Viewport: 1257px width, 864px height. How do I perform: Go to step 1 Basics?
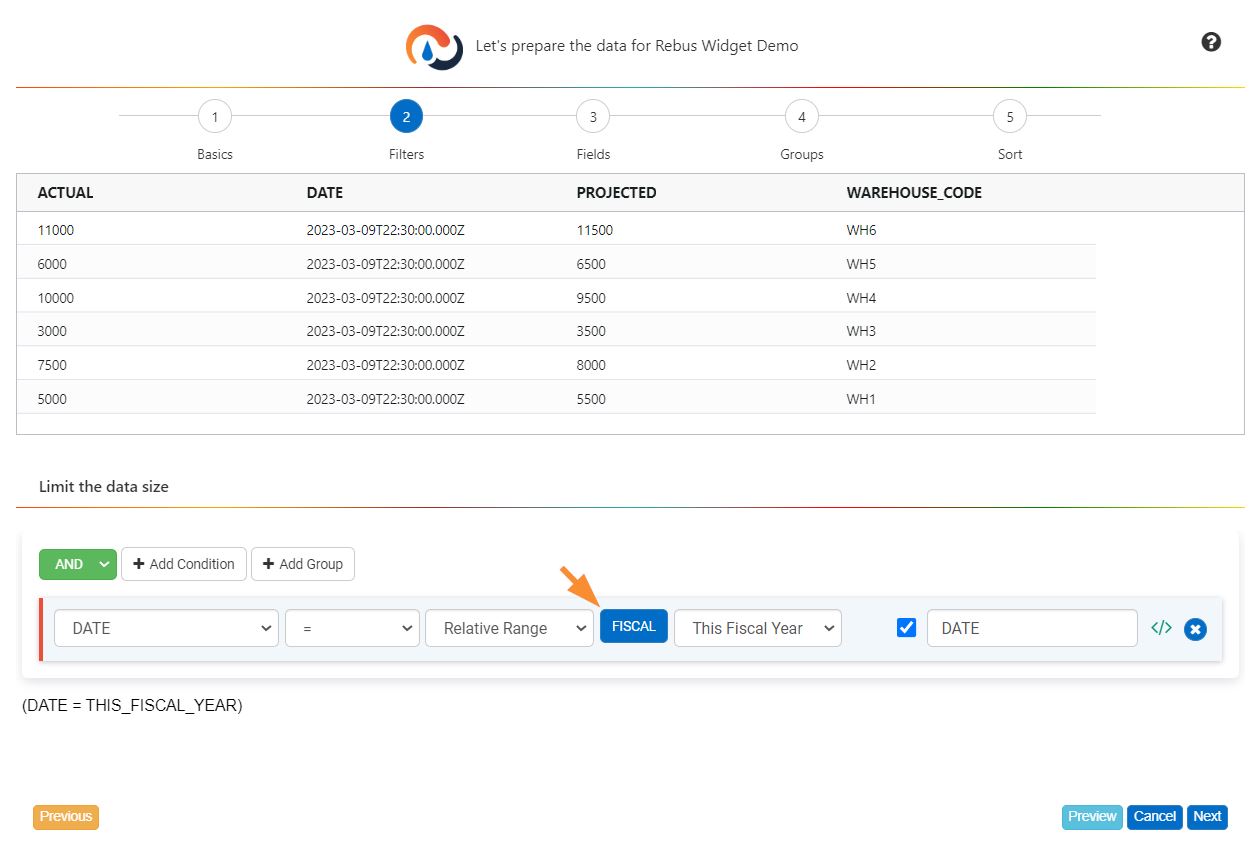pyautogui.click(x=215, y=117)
